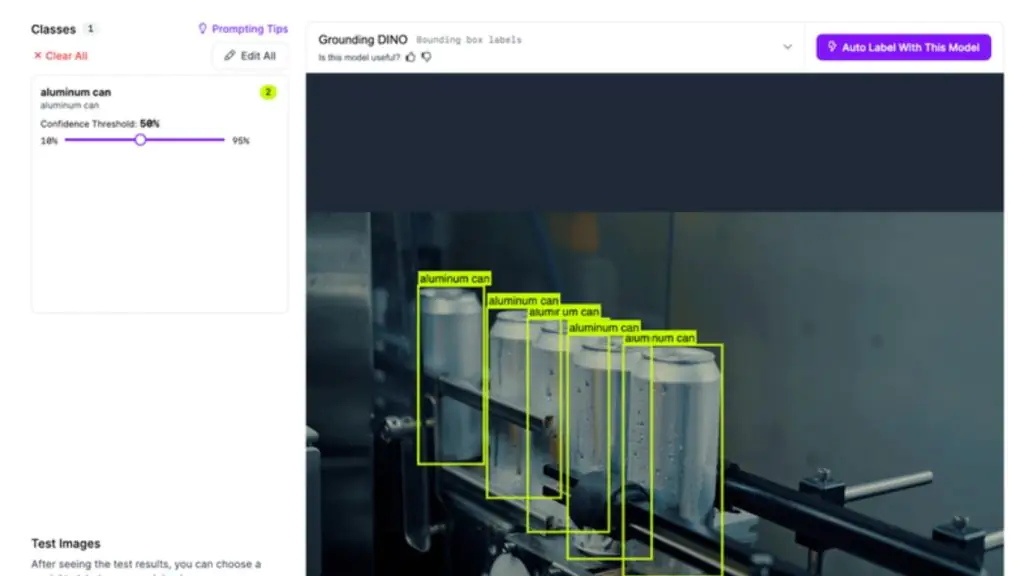Open the Prompting Tips link
The height and width of the screenshot is (576, 1024).
[x=249, y=29]
